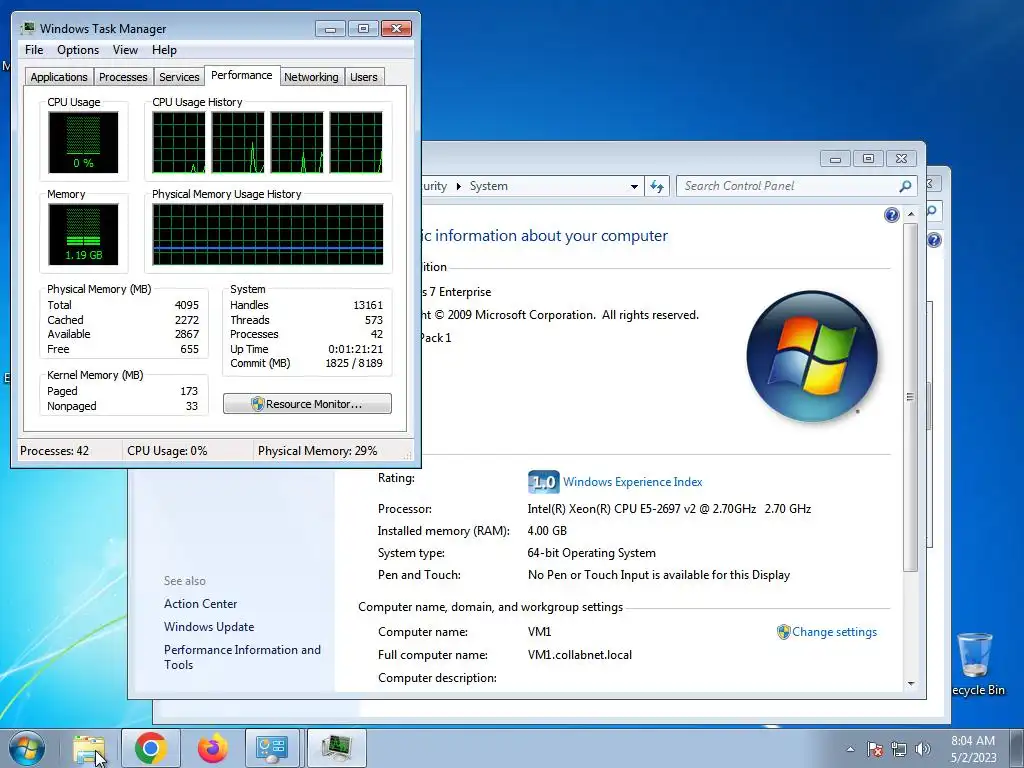The height and width of the screenshot is (768, 1024).
Task: Expand the breadcrumb arrow before System
Action: [458, 186]
